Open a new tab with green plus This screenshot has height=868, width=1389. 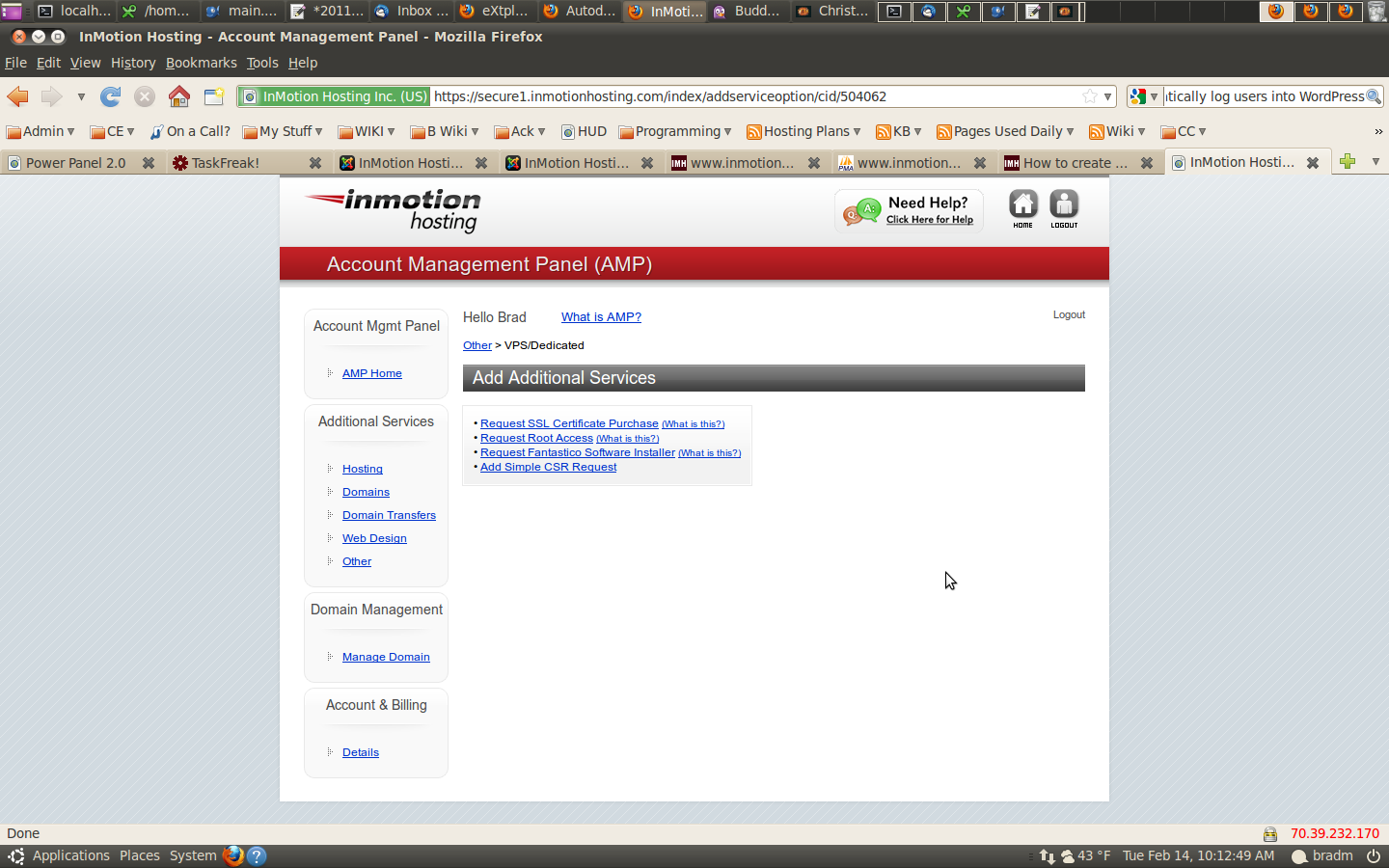1348,162
